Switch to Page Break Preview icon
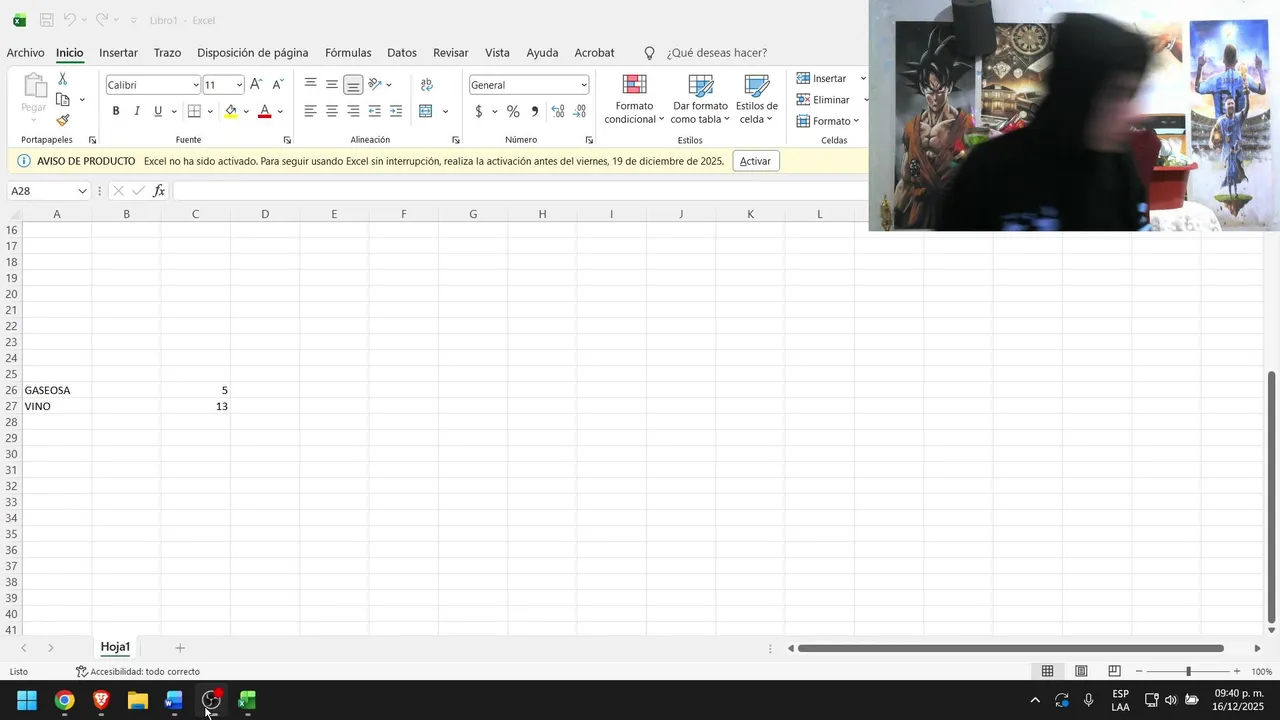The image size is (1280, 720). (1114, 671)
